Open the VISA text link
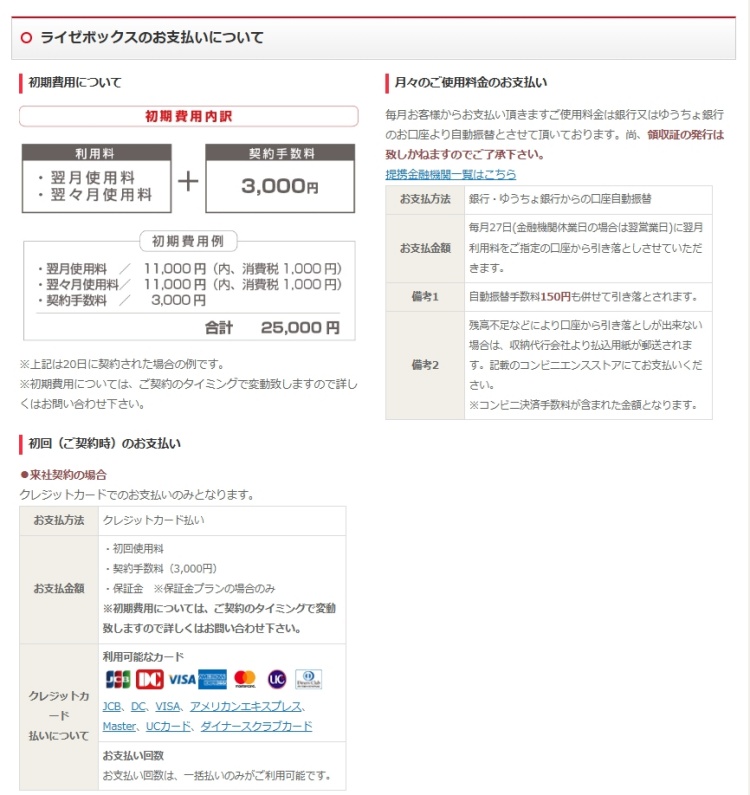 tap(168, 706)
